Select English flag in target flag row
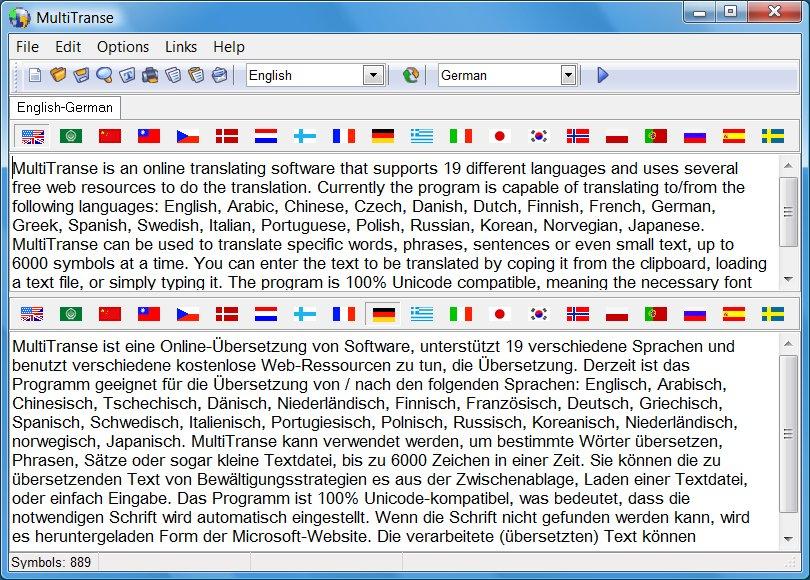This screenshot has height=580, width=810. tap(32, 314)
